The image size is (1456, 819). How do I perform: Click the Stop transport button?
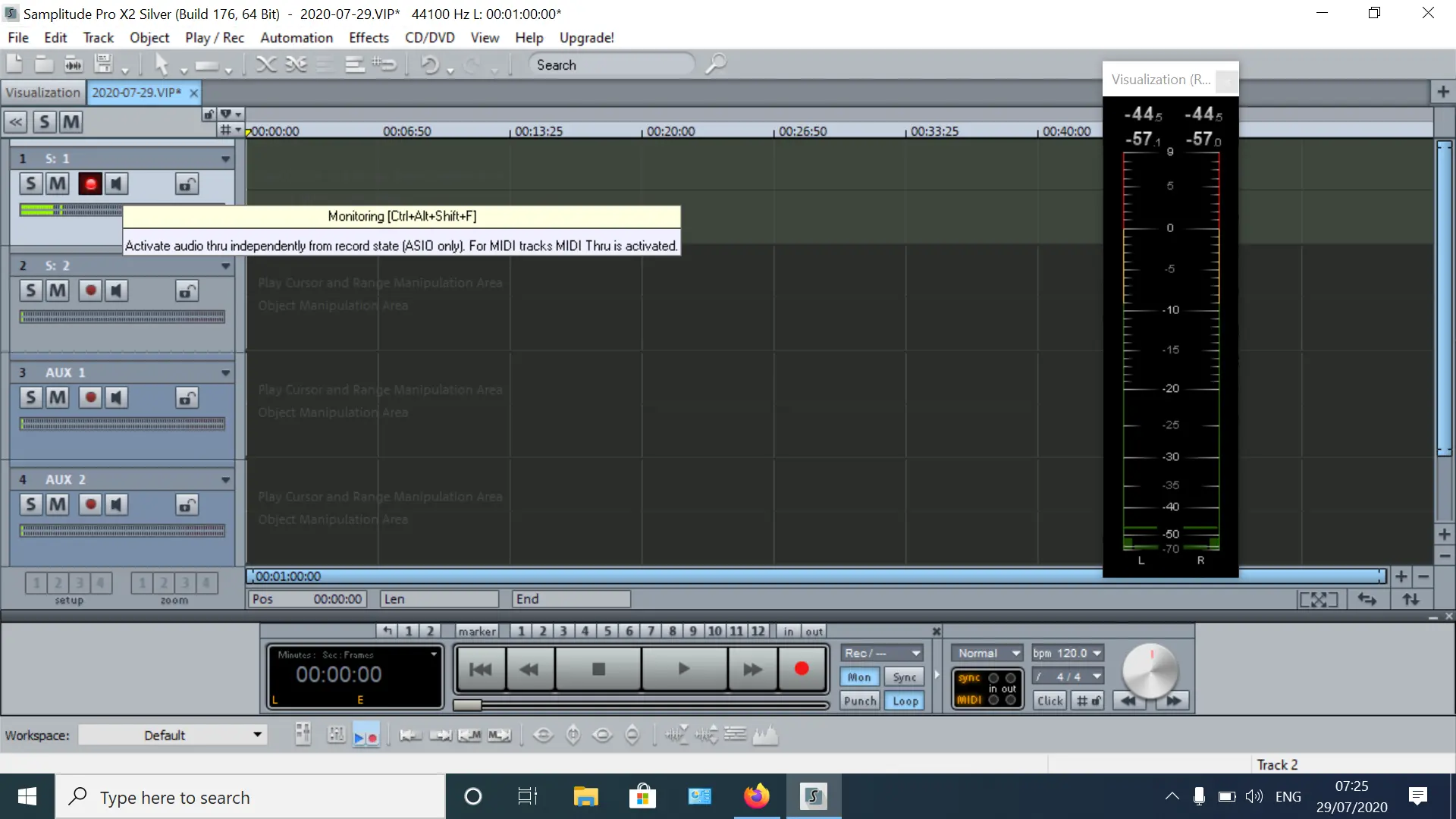(x=598, y=669)
